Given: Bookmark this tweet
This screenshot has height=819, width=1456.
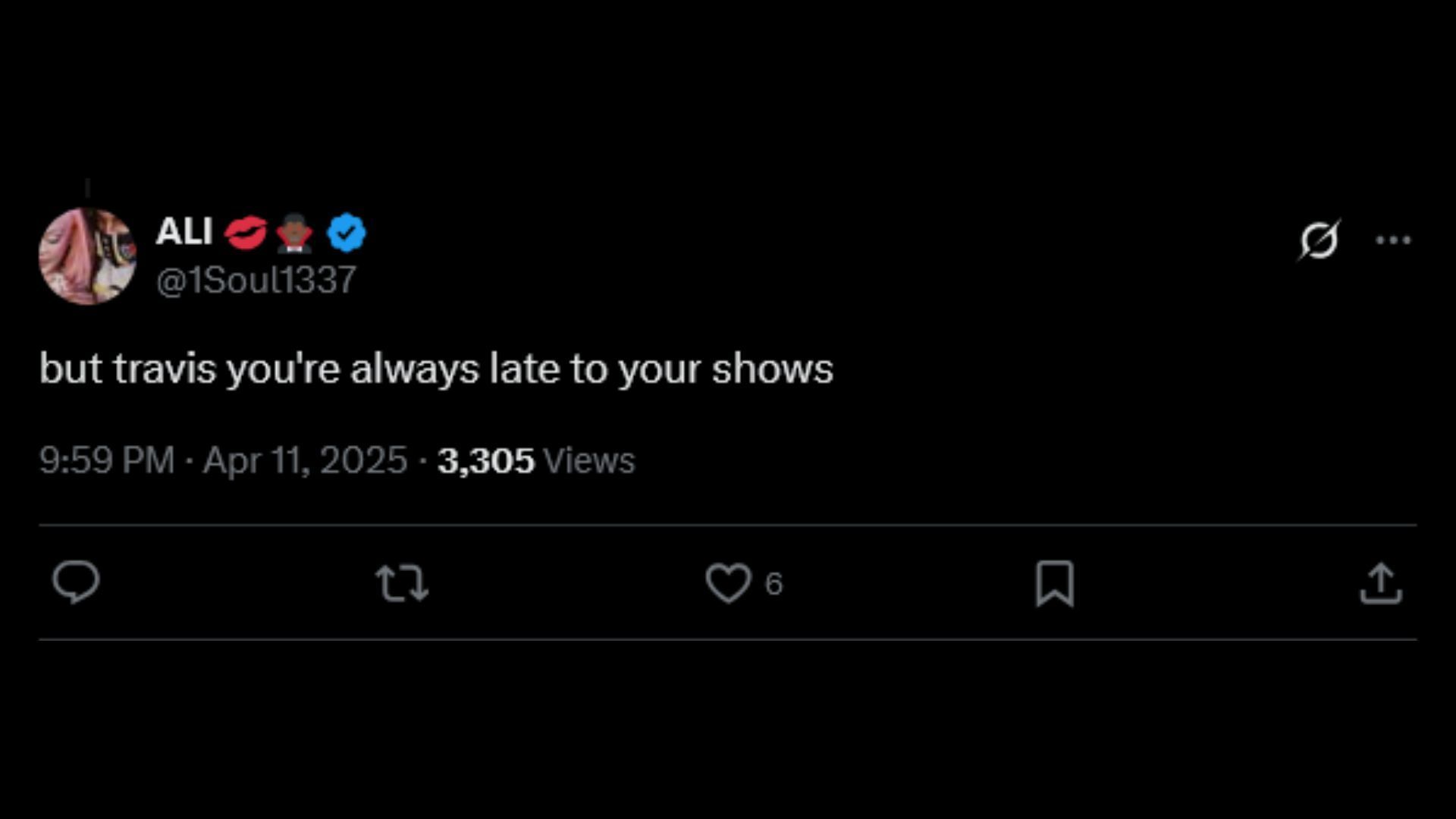Looking at the screenshot, I should tap(1055, 583).
